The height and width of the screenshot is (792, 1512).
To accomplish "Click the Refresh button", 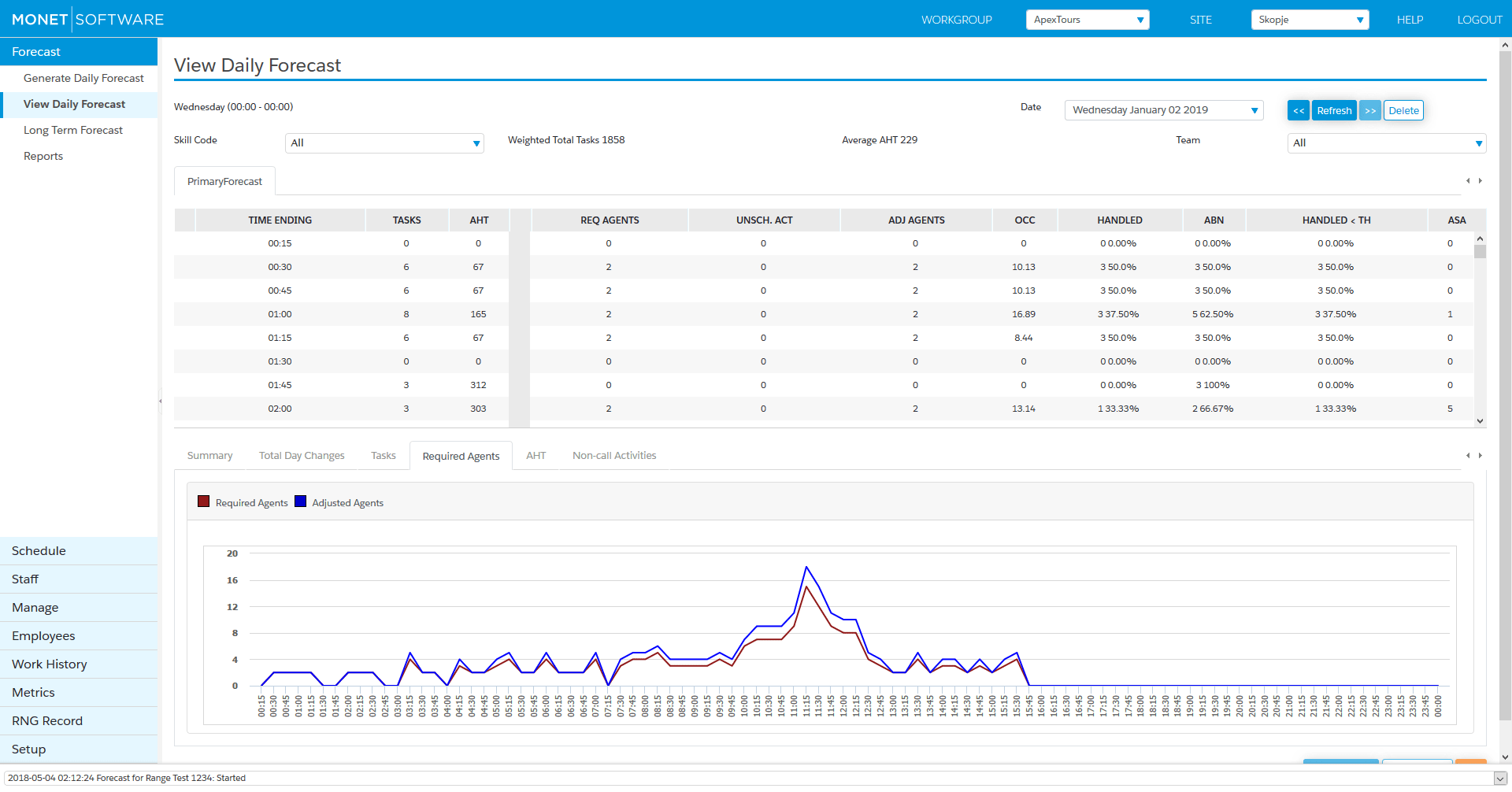I will pos(1334,111).
